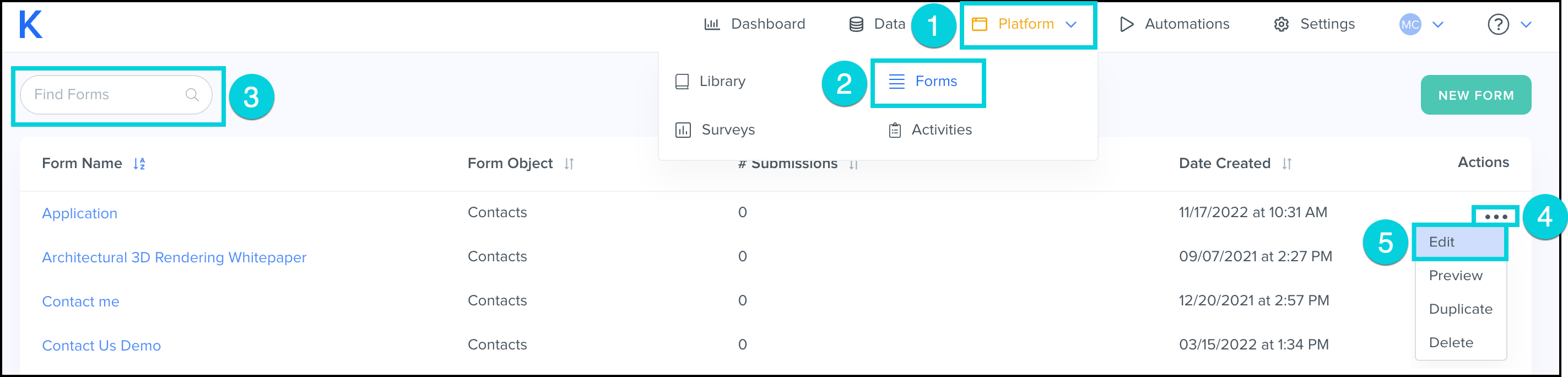Viewport: 1568px width, 377px height.
Task: Click the K logo icon
Action: click(x=30, y=25)
